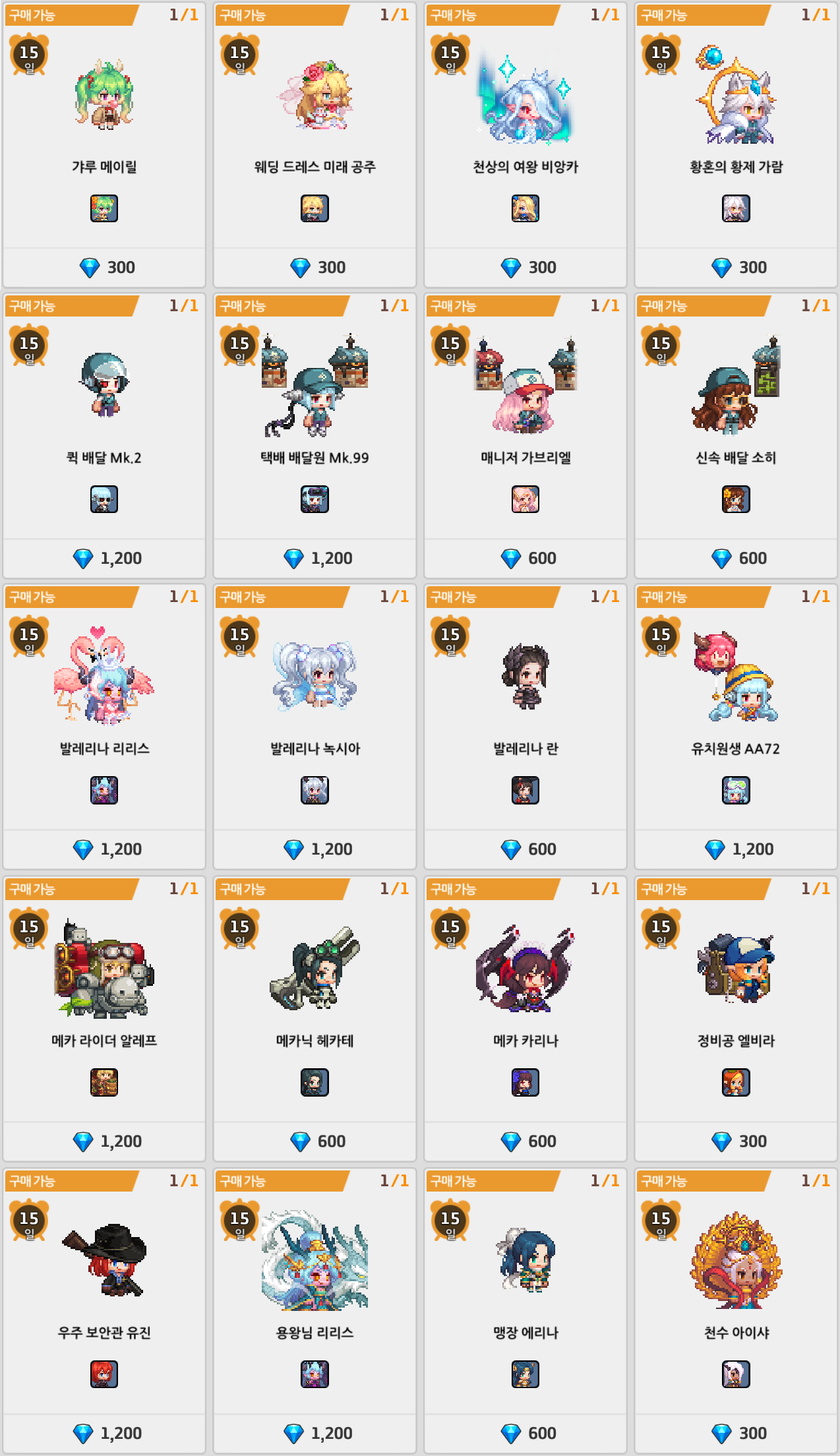Buy 천상의 여왕 비앙카 for 300 gems

(x=525, y=267)
